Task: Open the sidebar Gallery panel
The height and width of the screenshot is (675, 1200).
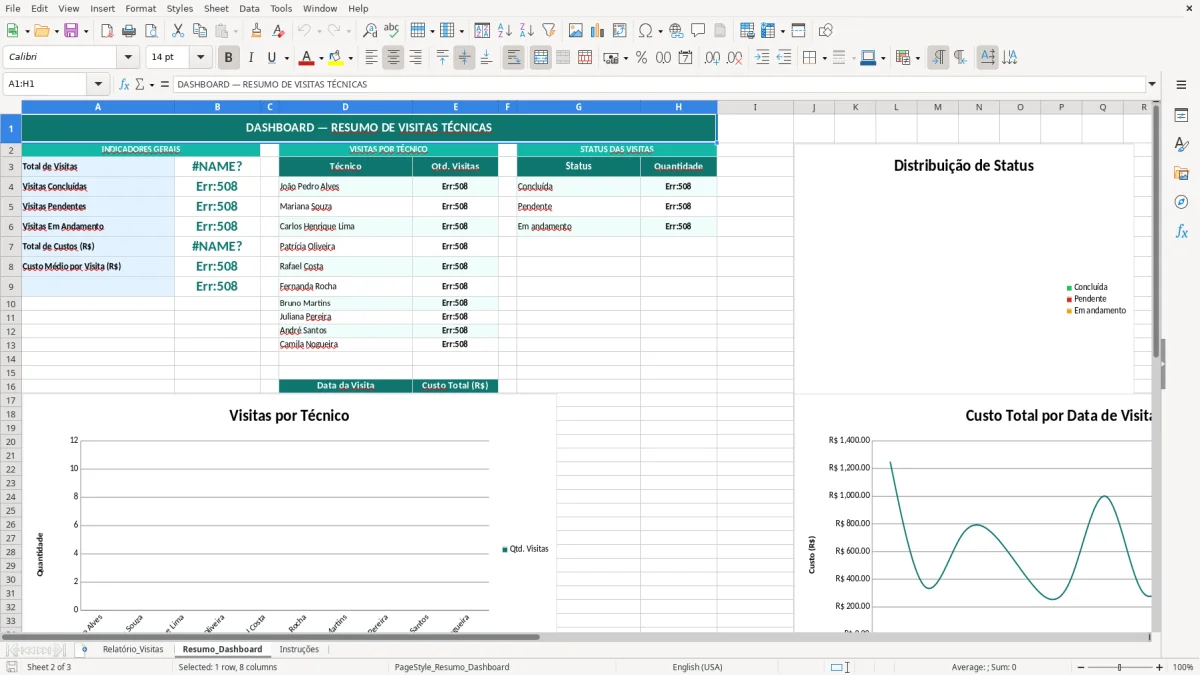Action: 1181,174
